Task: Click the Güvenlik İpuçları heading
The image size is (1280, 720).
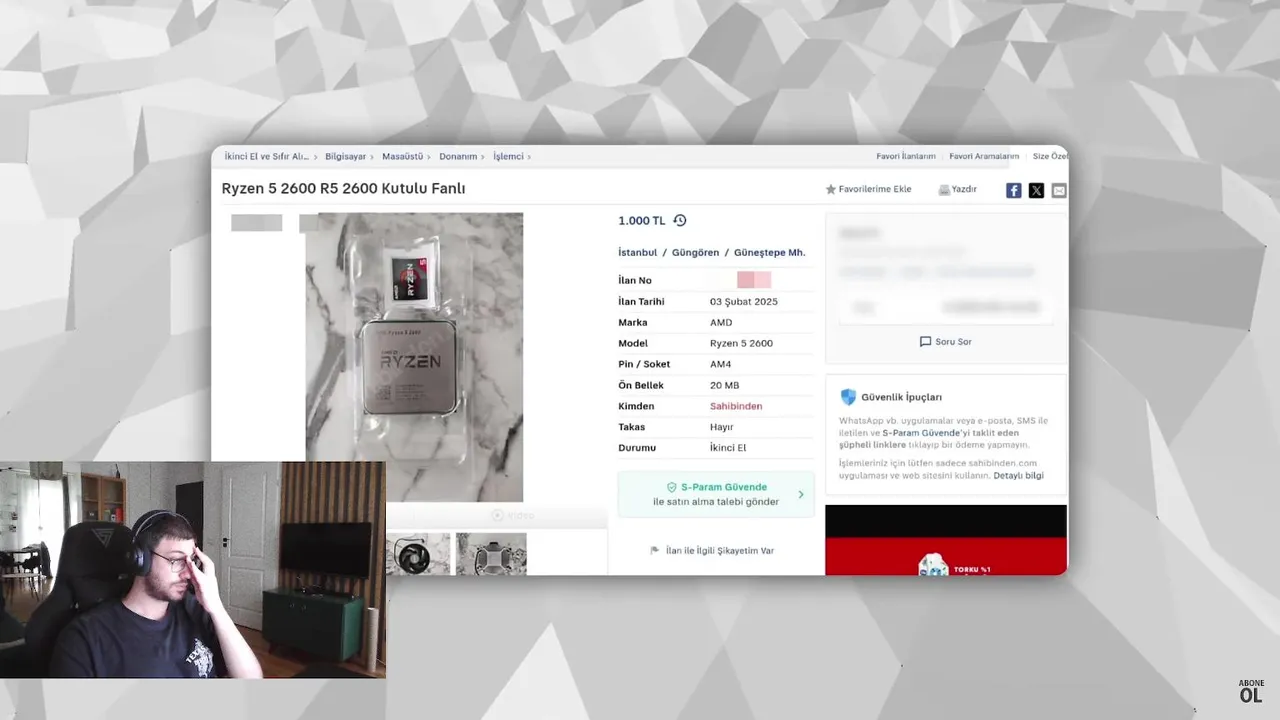Action: [x=901, y=398]
